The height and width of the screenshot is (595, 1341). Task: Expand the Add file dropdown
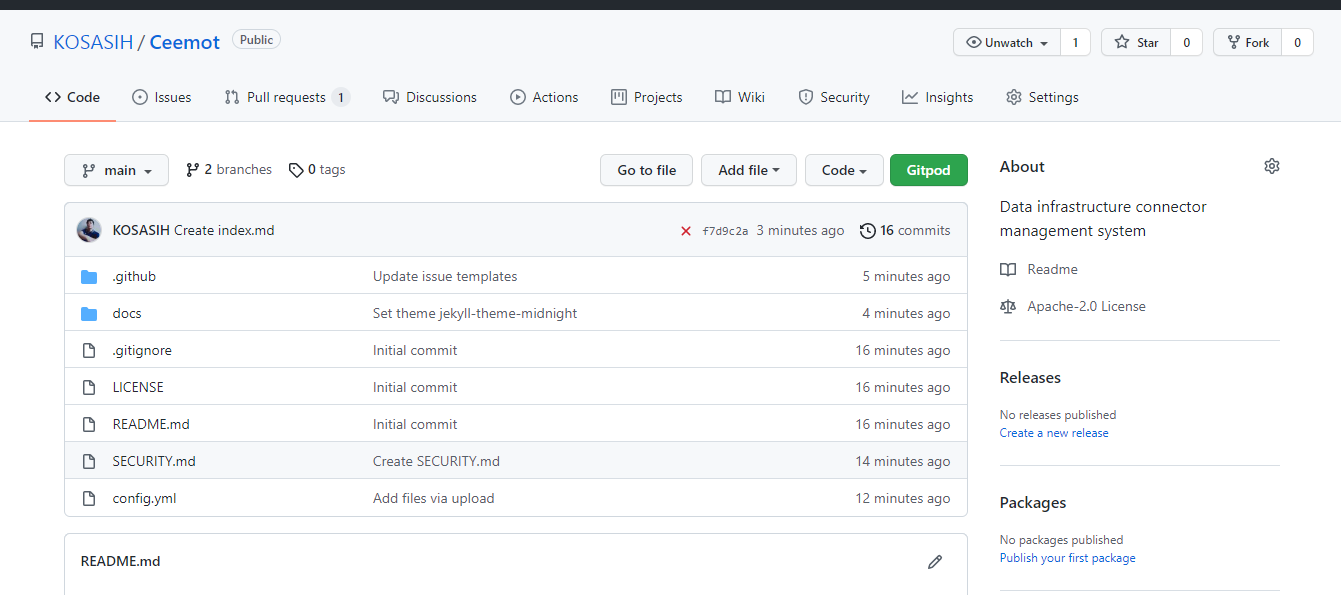pos(749,170)
